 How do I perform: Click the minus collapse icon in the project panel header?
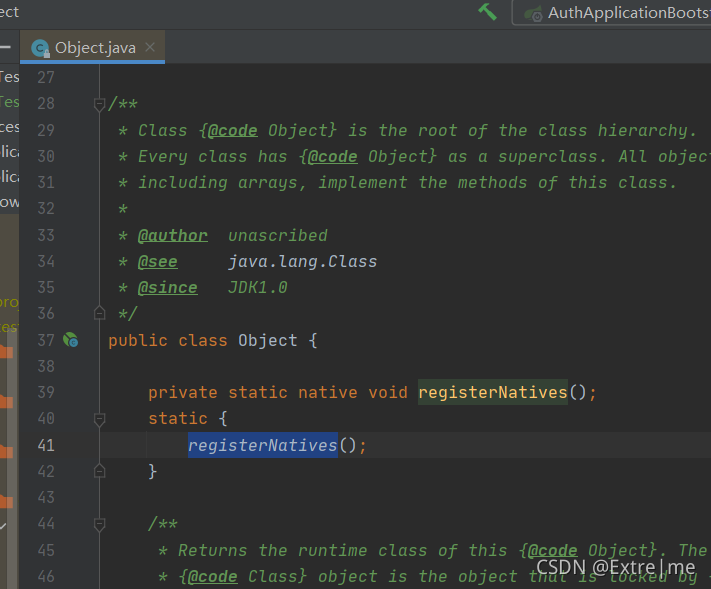tap(5, 47)
